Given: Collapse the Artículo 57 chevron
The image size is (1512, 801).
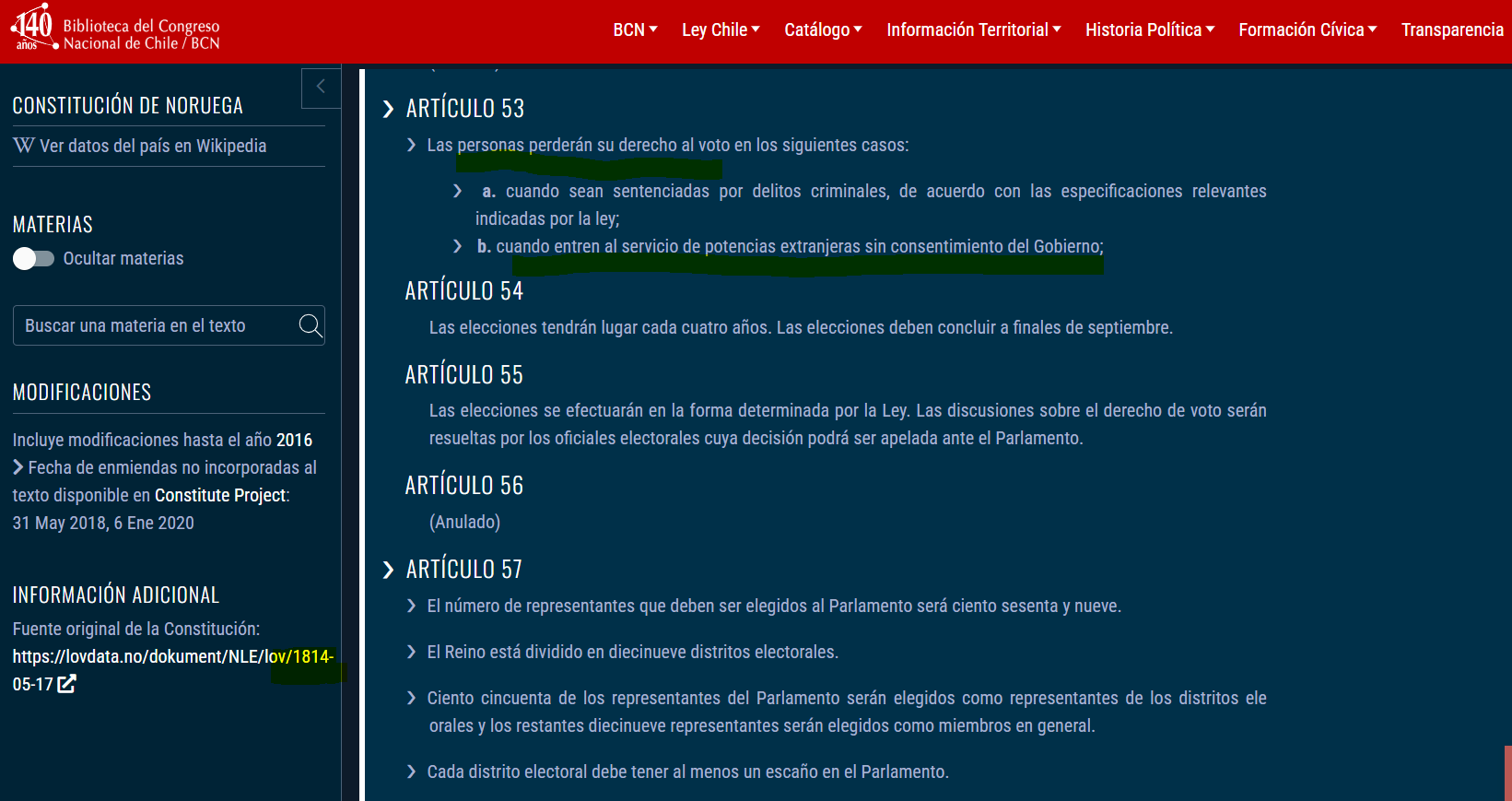Looking at the screenshot, I should click(x=388, y=571).
